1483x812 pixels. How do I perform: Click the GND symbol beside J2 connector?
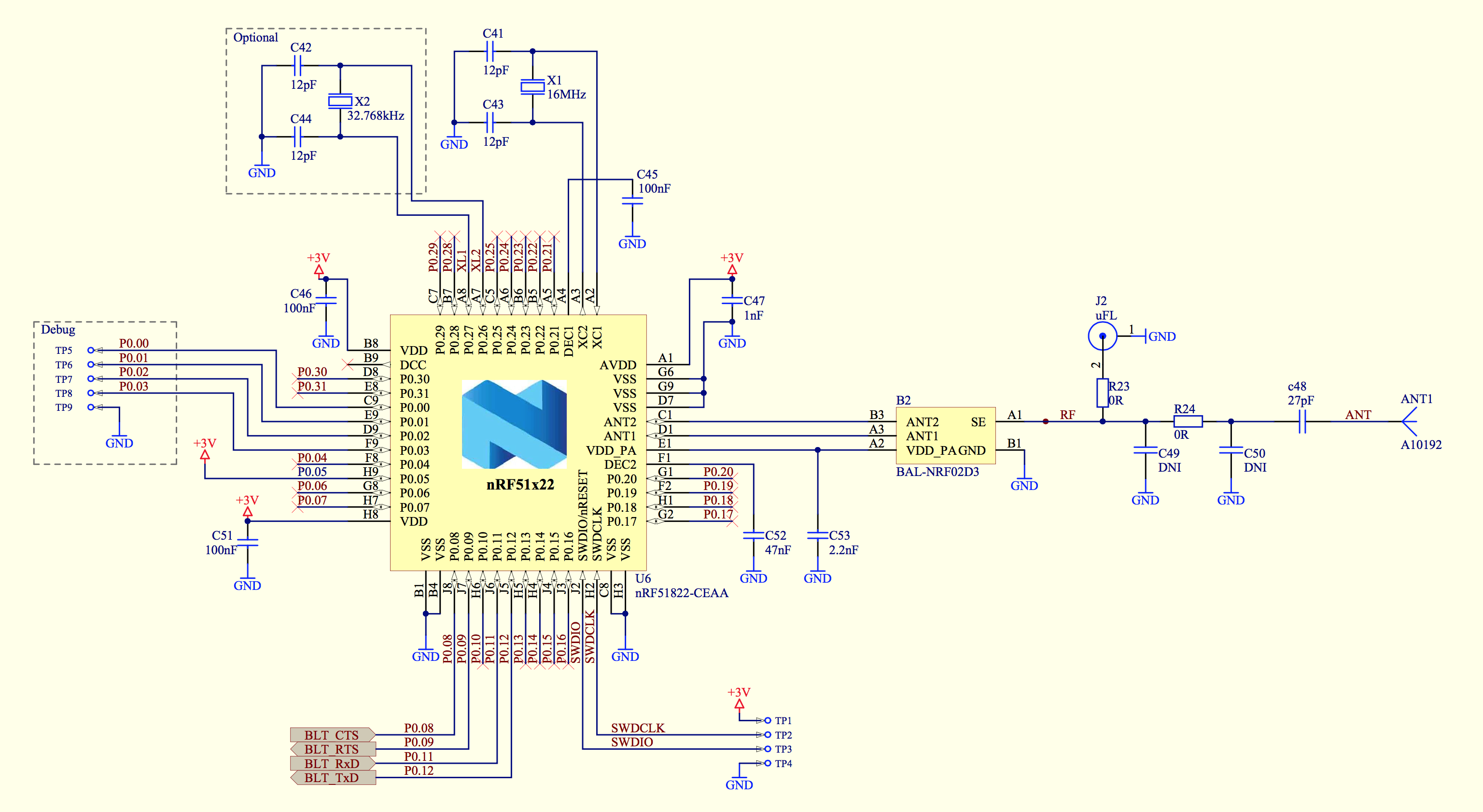click(x=1160, y=336)
